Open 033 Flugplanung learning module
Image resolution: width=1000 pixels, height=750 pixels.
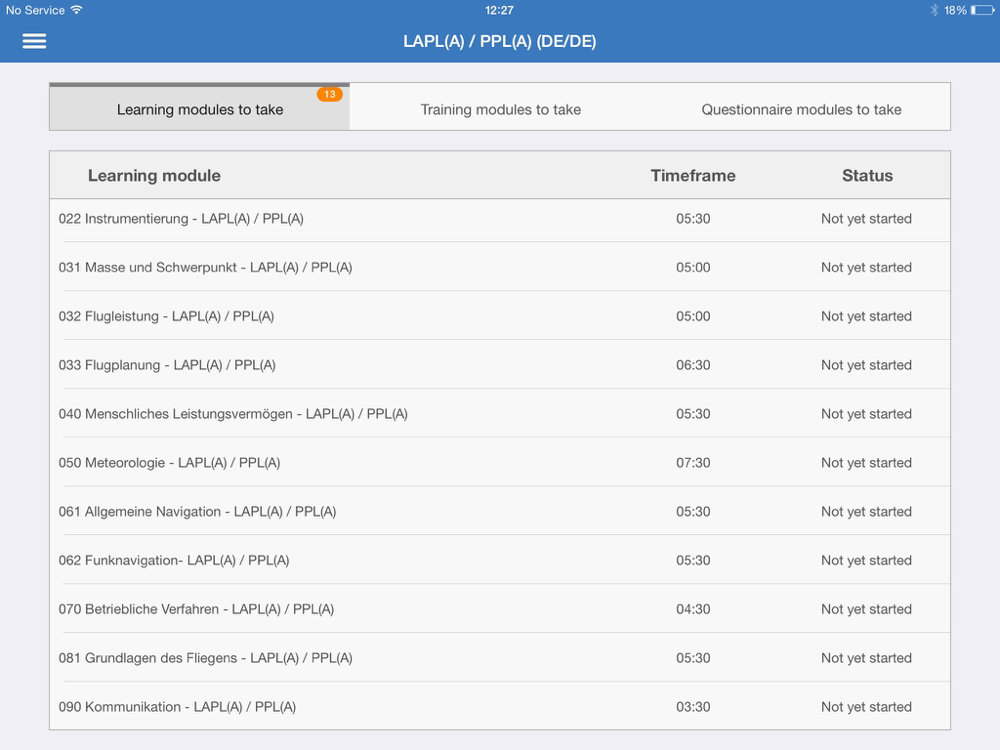coord(167,365)
